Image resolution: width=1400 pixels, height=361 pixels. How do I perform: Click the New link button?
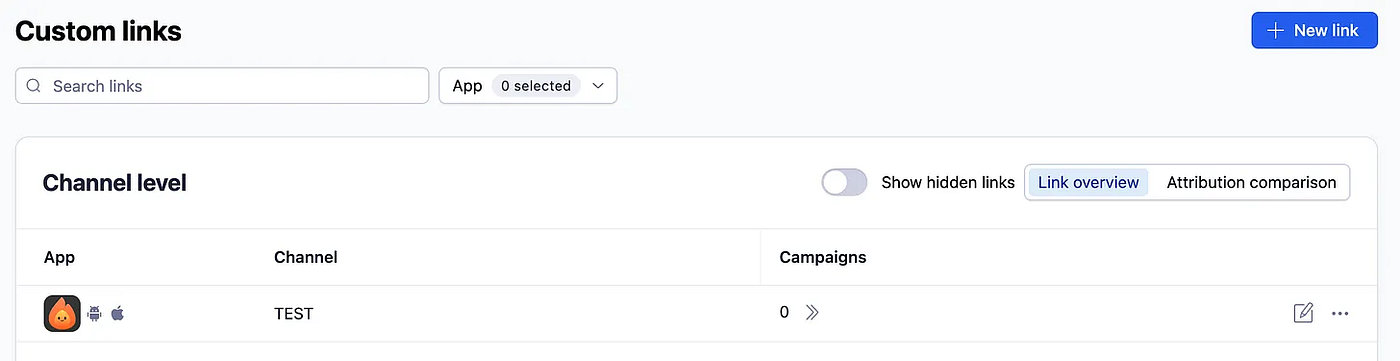coord(1314,30)
